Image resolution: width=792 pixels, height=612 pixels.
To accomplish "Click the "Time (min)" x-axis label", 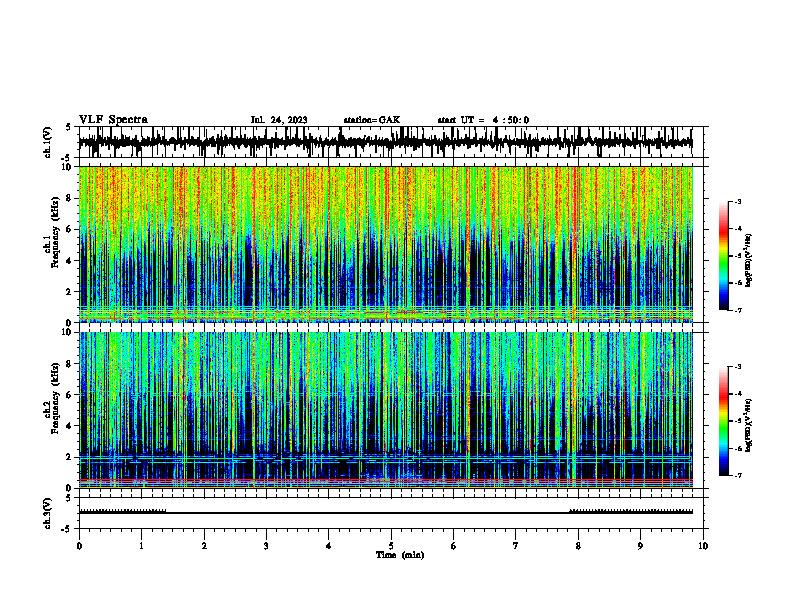I will pos(400,555).
